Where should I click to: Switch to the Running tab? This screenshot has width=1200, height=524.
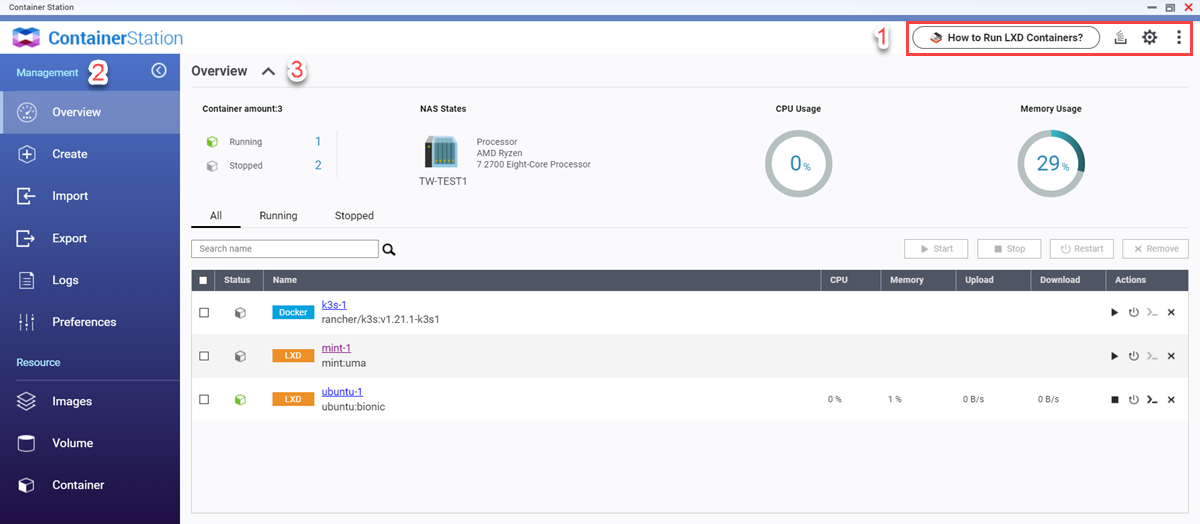pyautogui.click(x=278, y=215)
